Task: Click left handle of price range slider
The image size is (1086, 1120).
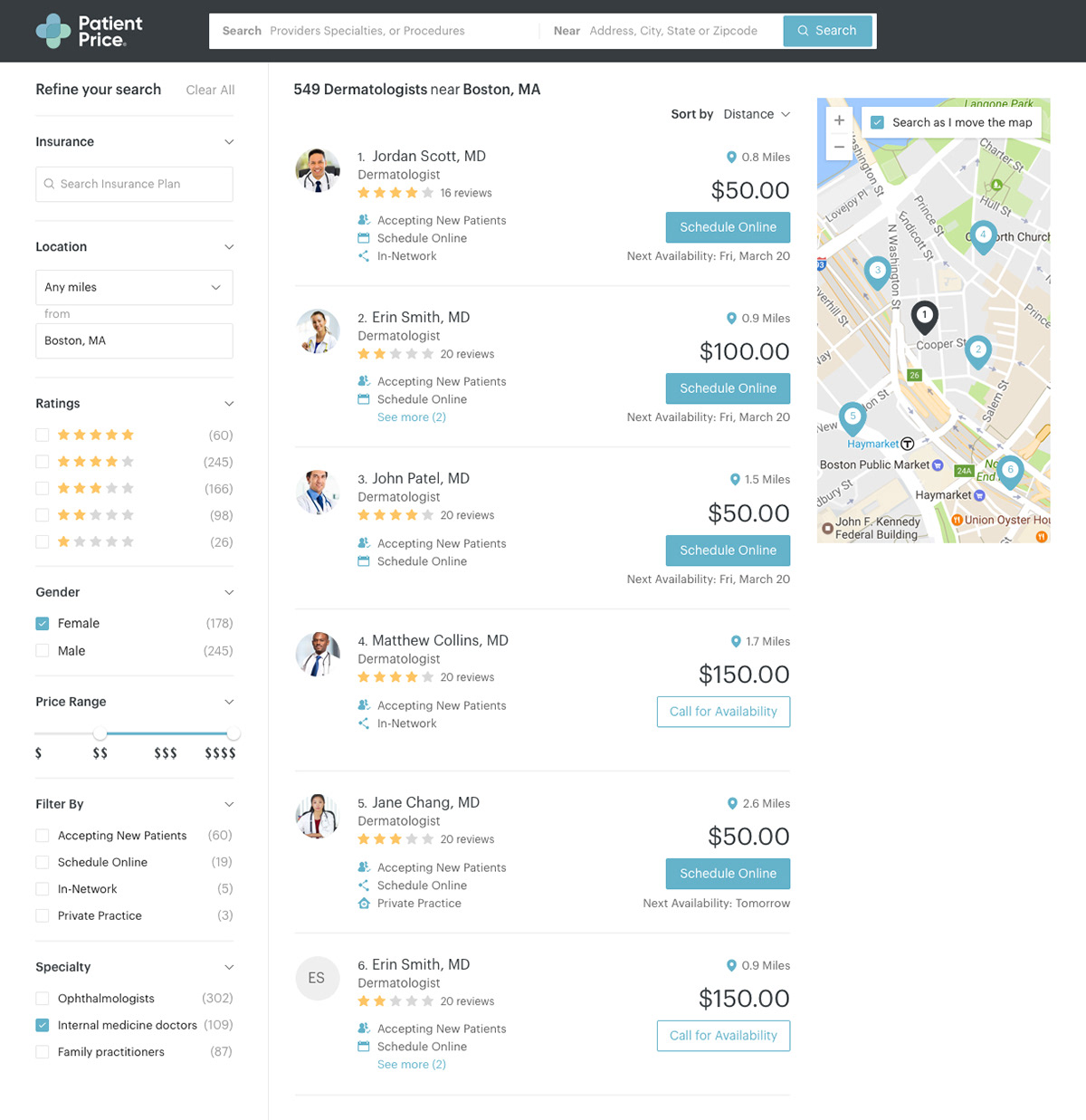Action: 100,733
